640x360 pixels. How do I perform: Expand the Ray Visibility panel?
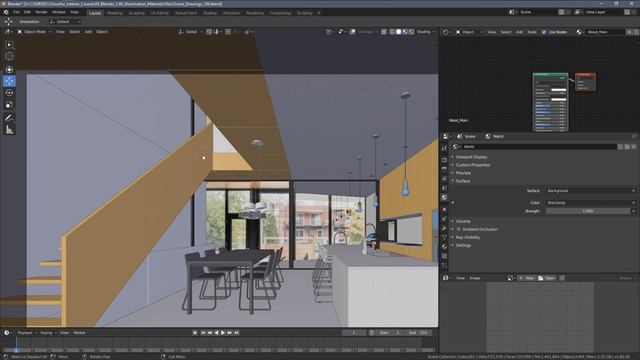[x=468, y=237]
